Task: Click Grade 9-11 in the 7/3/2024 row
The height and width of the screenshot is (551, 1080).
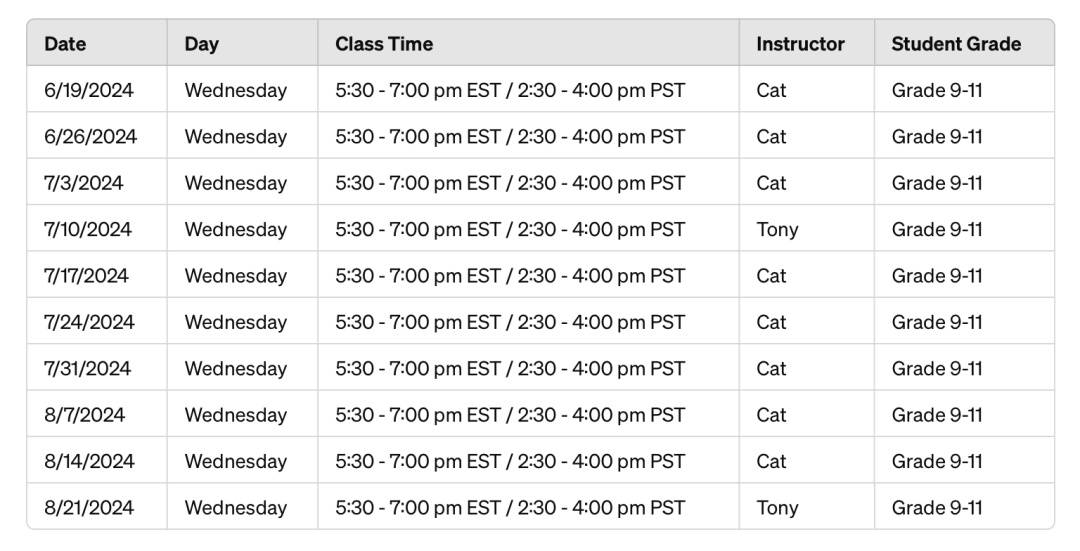Action: (937, 183)
